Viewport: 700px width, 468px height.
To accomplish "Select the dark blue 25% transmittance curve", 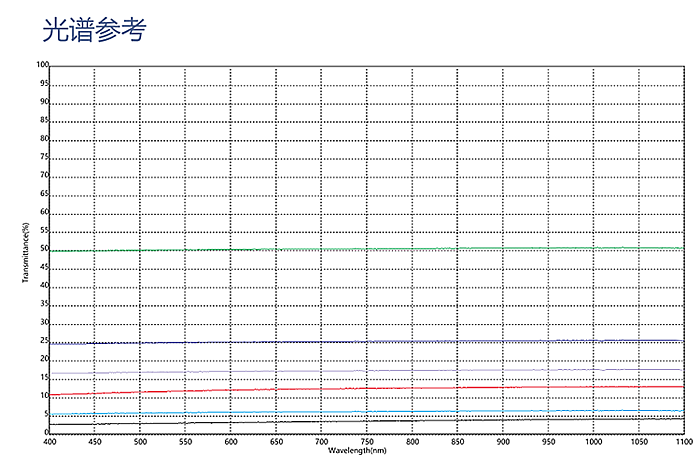I will click(x=366, y=342).
